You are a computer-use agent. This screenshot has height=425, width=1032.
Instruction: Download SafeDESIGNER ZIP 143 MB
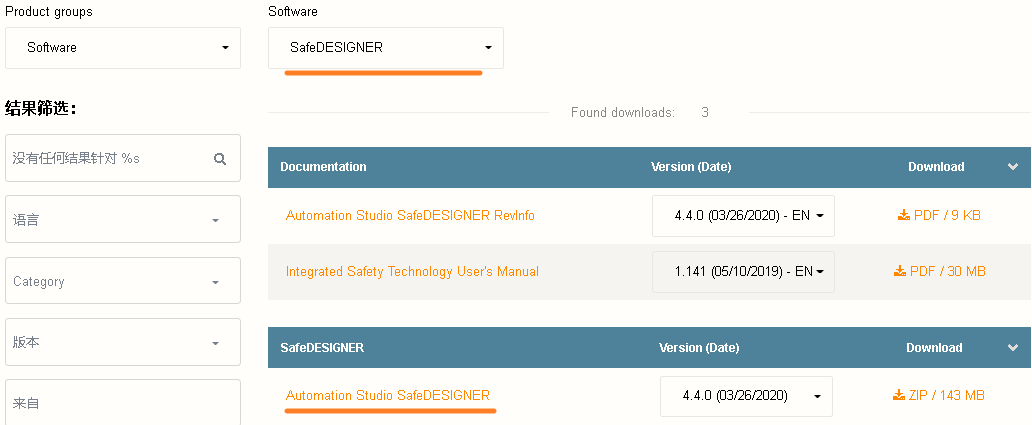[939, 395]
